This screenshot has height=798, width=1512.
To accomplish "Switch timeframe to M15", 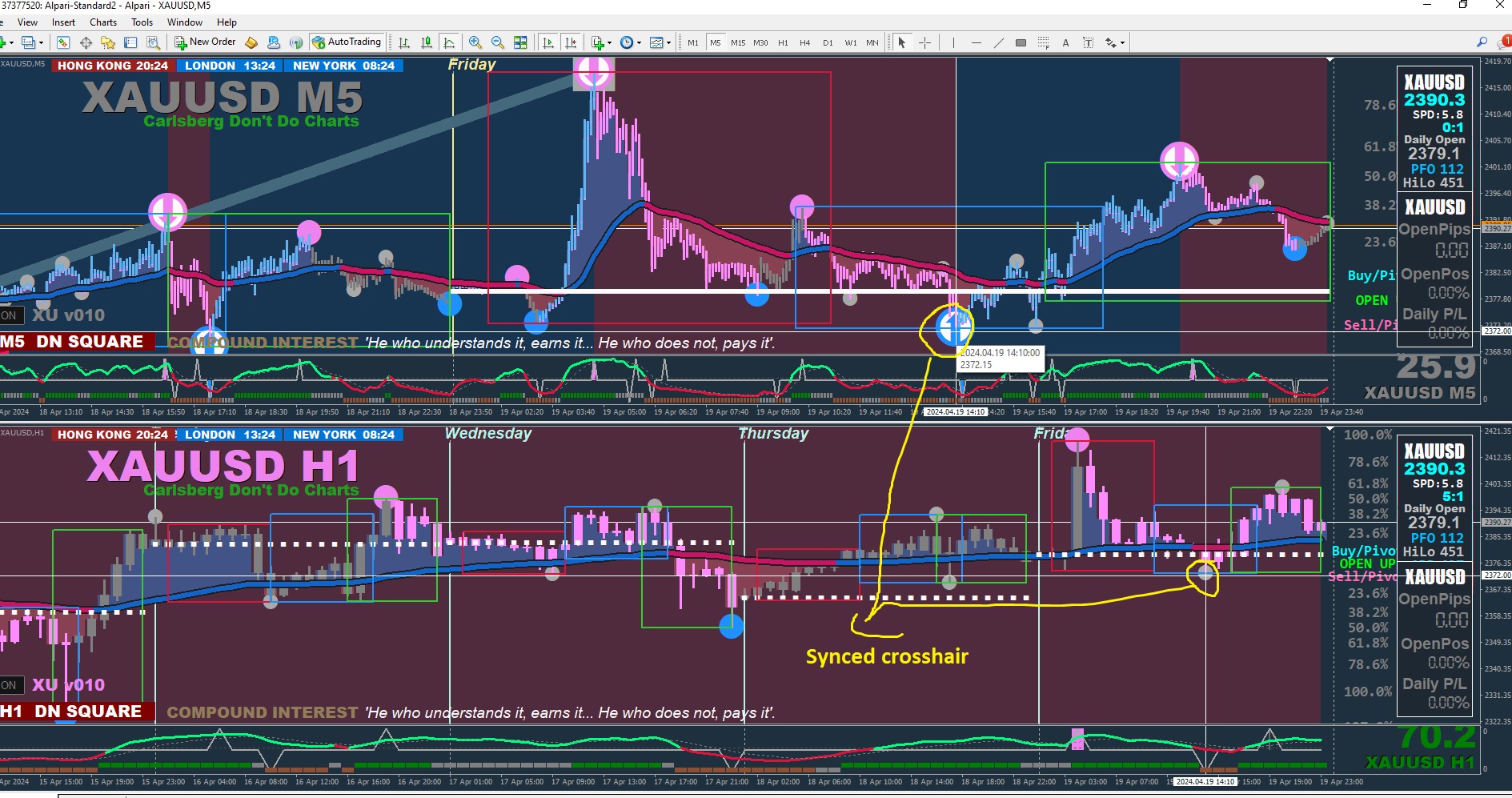I will click(x=738, y=42).
